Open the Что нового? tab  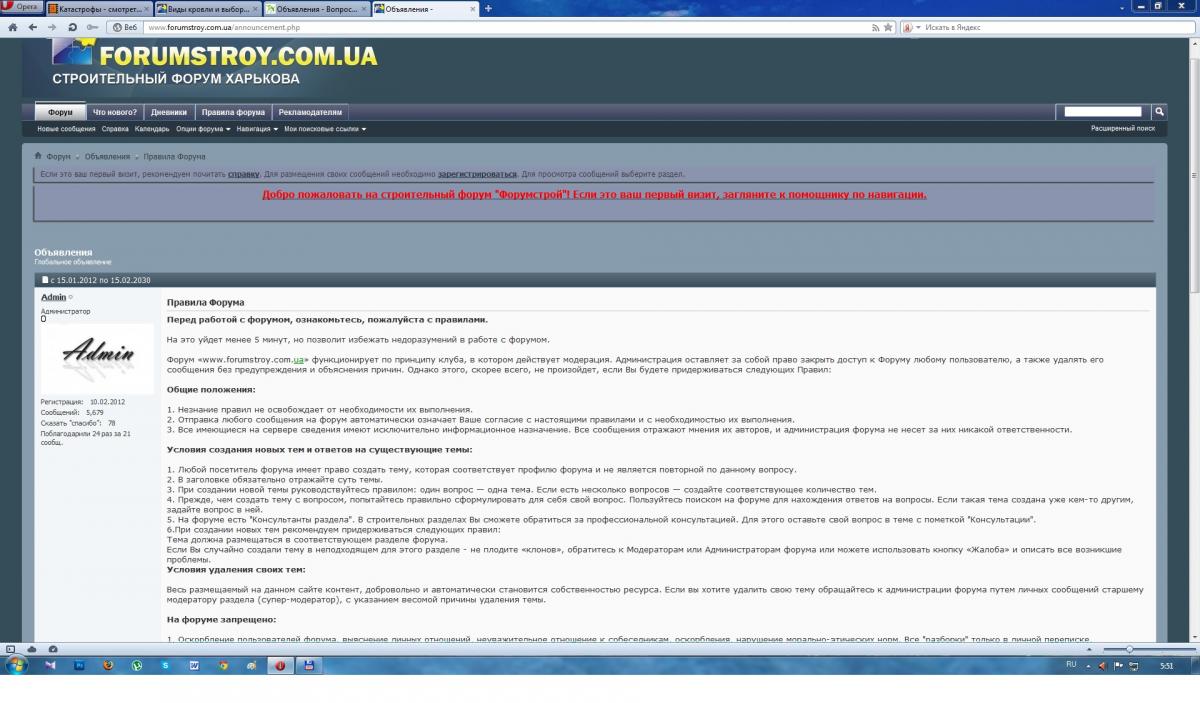pyautogui.click(x=115, y=112)
